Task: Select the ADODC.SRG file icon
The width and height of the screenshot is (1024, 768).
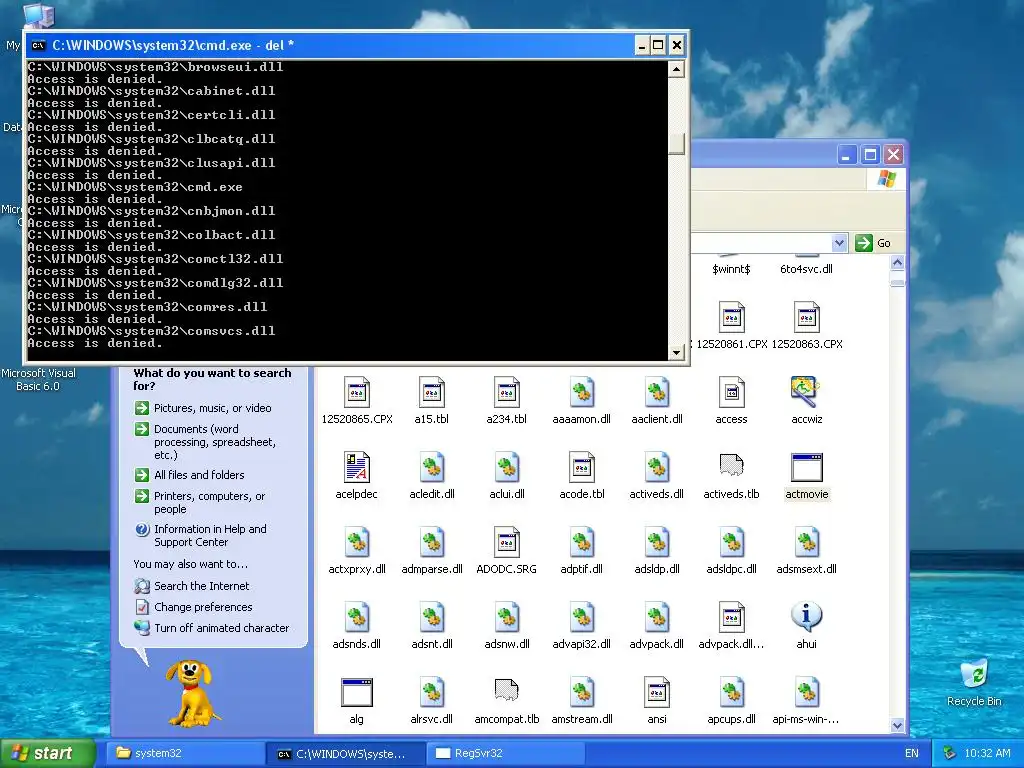Action: pyautogui.click(x=507, y=543)
